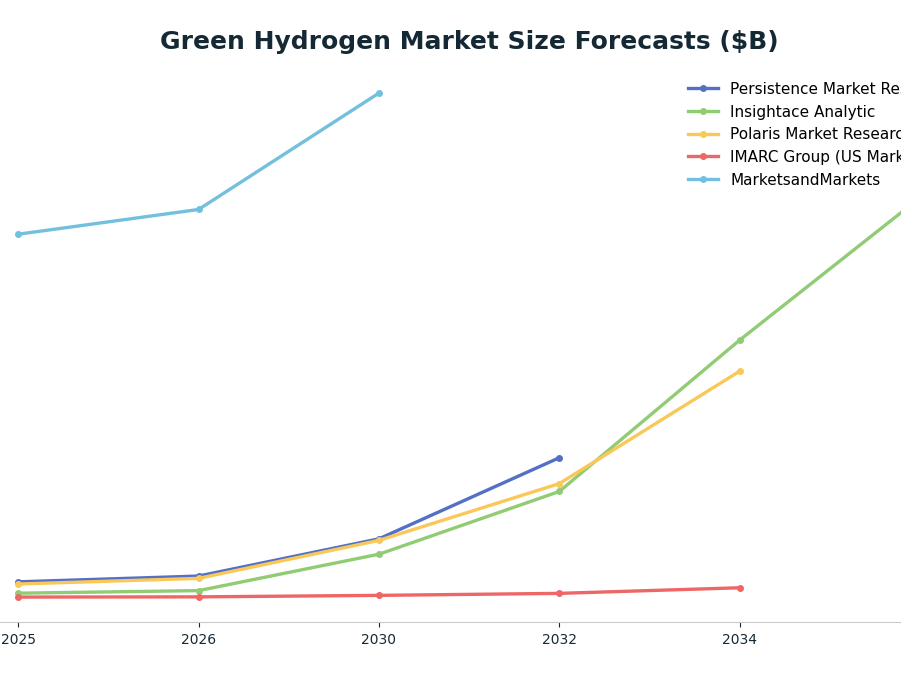This screenshot has width=901, height=676.
Task: Click Polaris yellow data point at 2034
Action: pos(740,371)
